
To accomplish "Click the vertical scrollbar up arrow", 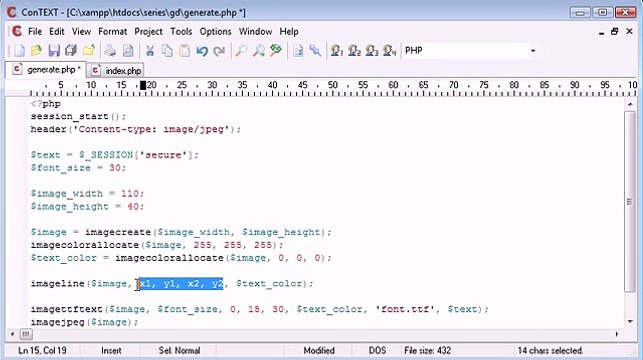I will pos(630,104).
